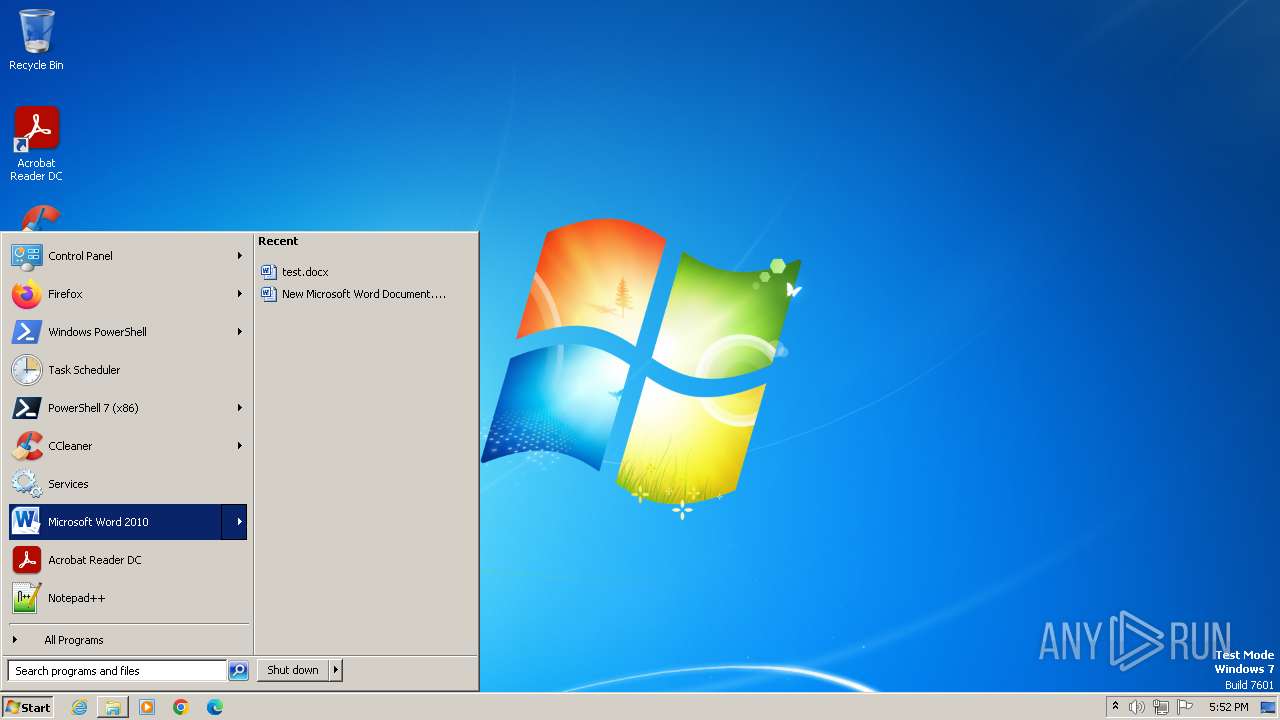
Task: Click the Firefox icon in start menu
Action: pos(27,294)
